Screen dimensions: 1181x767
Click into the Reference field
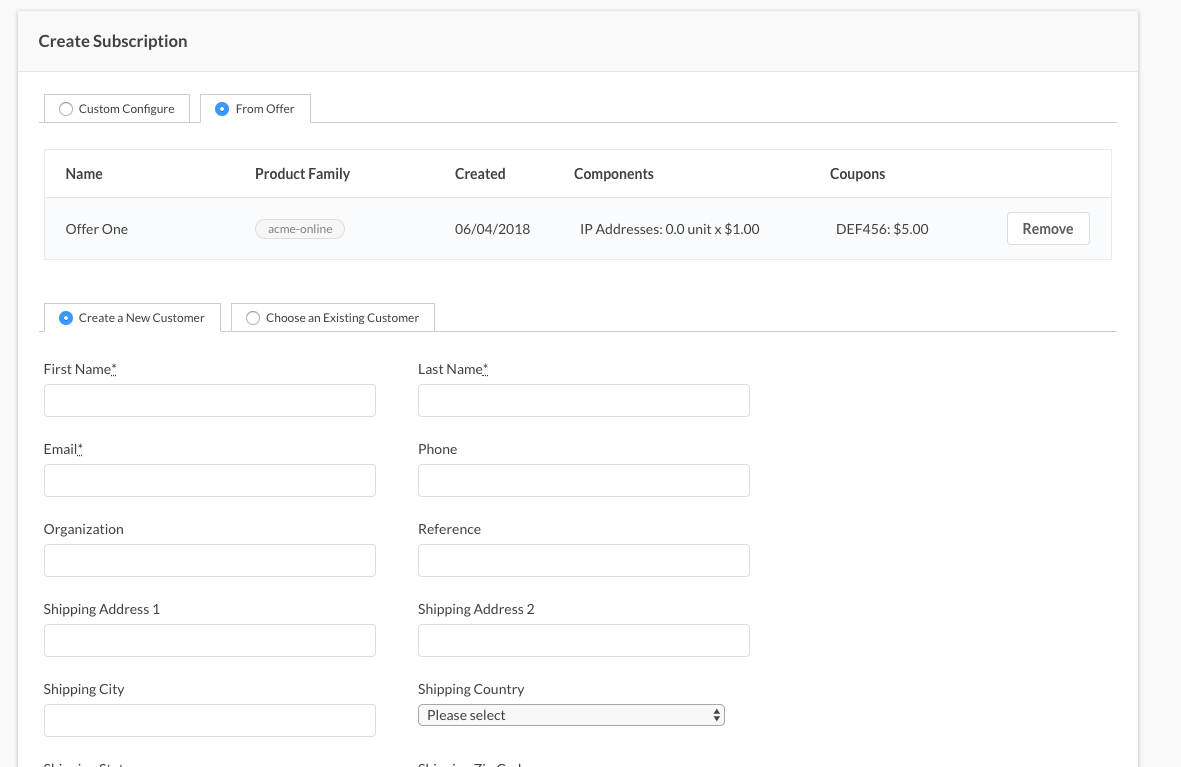click(583, 561)
